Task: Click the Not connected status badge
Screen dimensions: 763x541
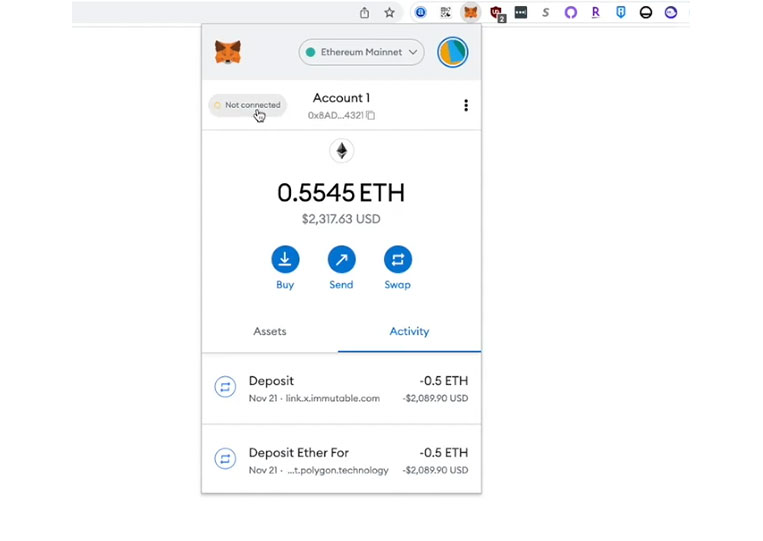Action: click(x=248, y=105)
